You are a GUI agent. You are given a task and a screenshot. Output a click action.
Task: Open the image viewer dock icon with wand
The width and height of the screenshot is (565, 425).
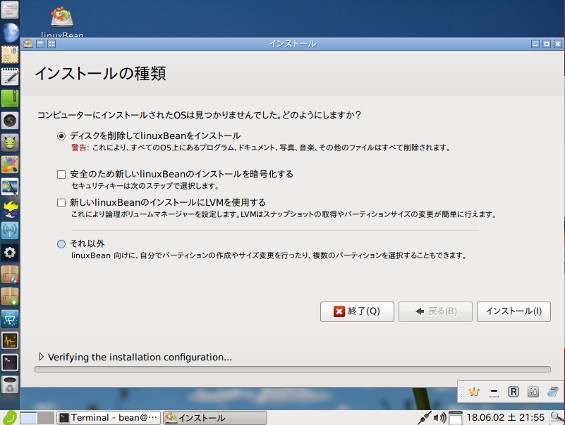point(10,186)
